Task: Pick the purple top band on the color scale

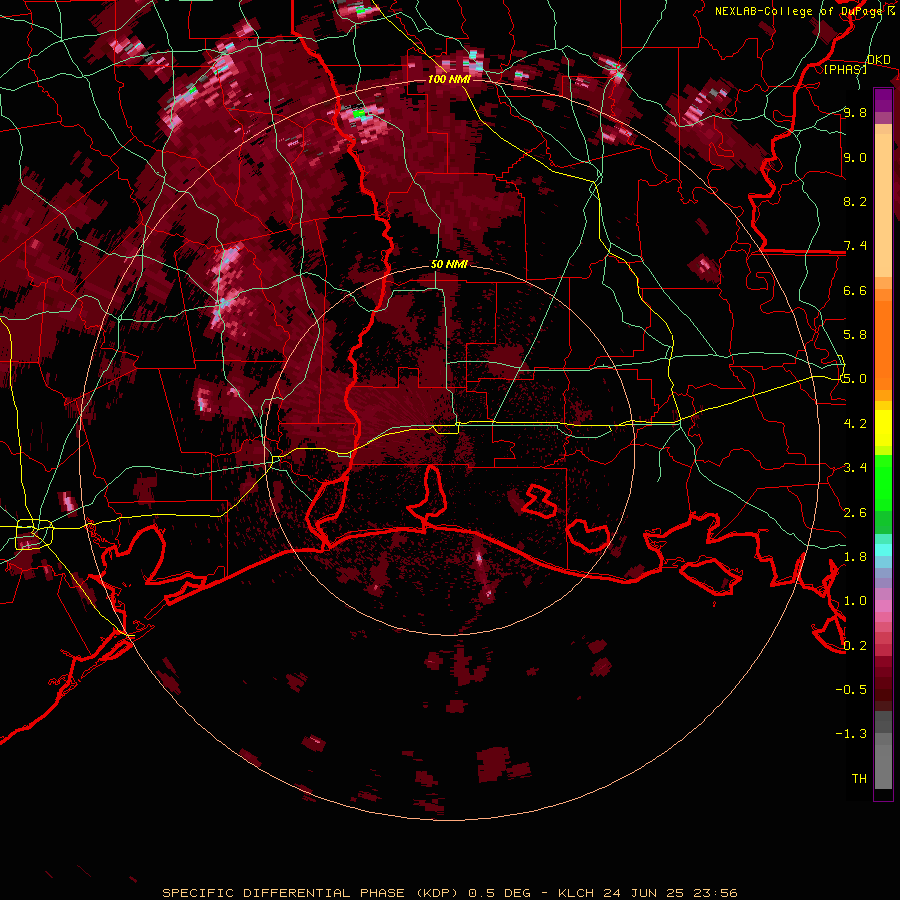Action: (x=883, y=100)
